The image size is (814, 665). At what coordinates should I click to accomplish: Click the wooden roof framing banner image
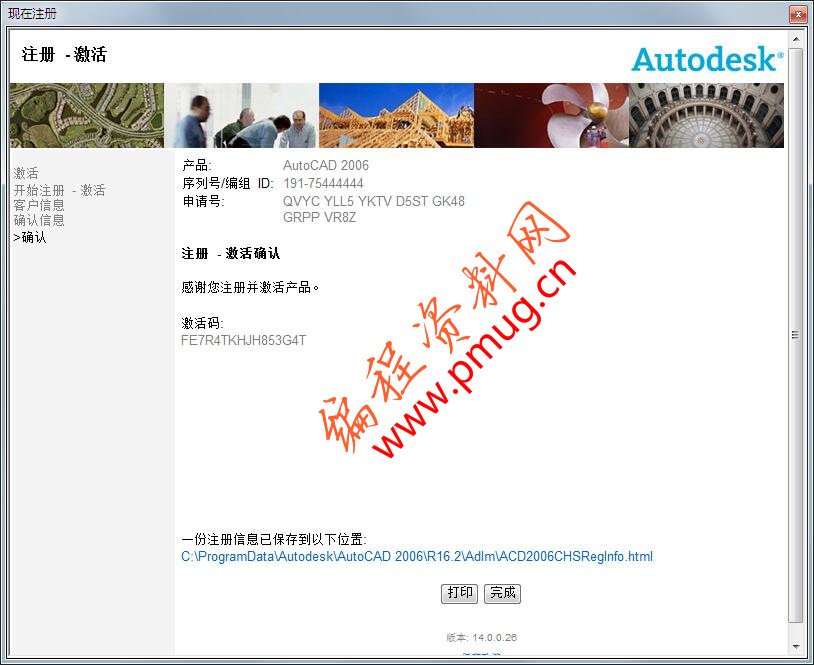point(396,115)
